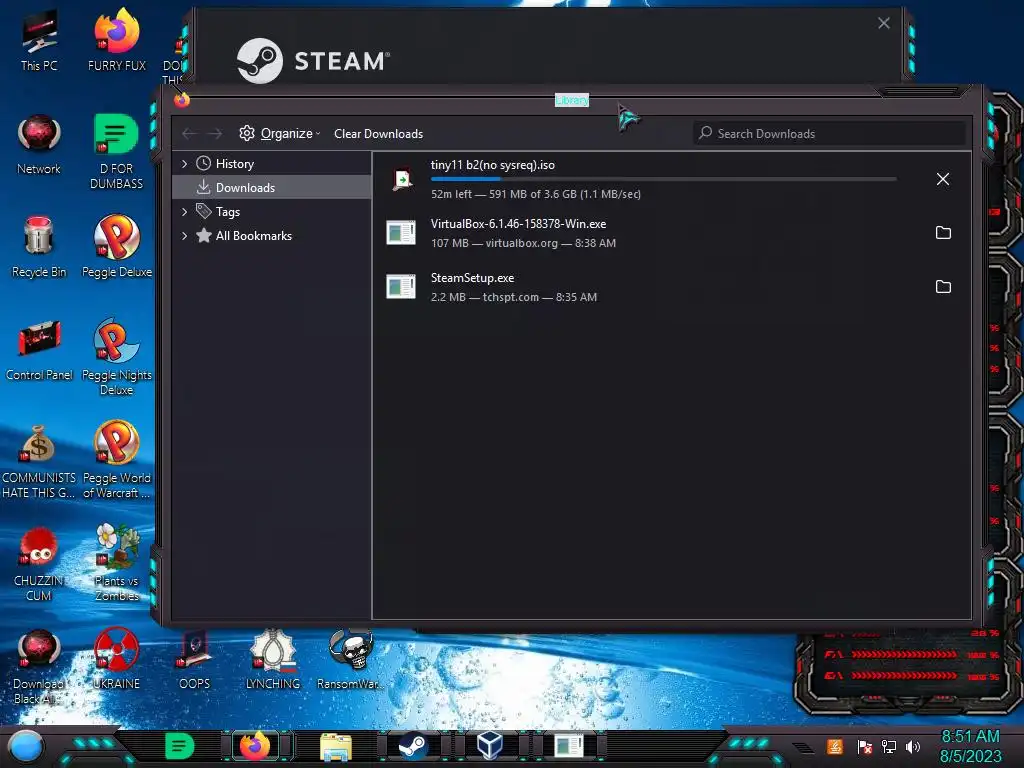Click the tiny11 ISO file icon

point(402,179)
